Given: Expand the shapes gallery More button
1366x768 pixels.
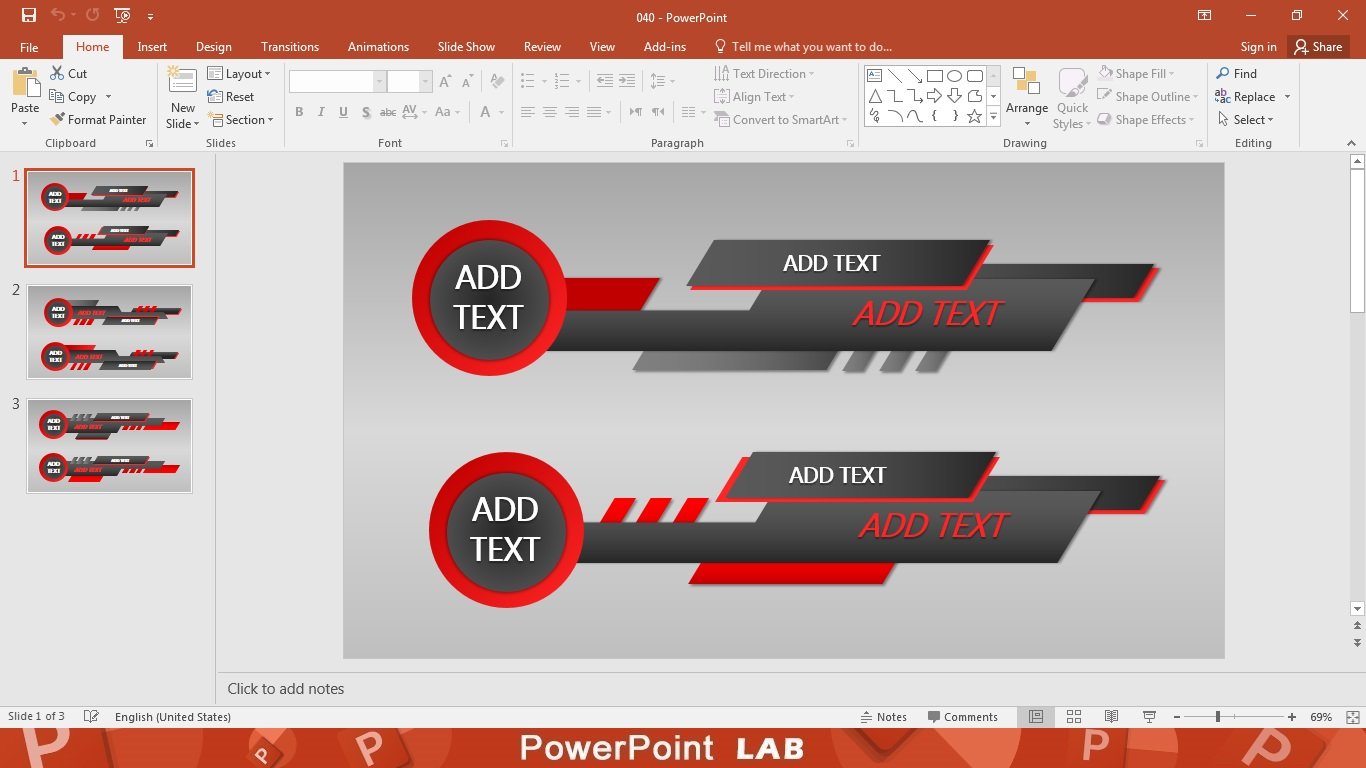Looking at the screenshot, I should (x=993, y=117).
